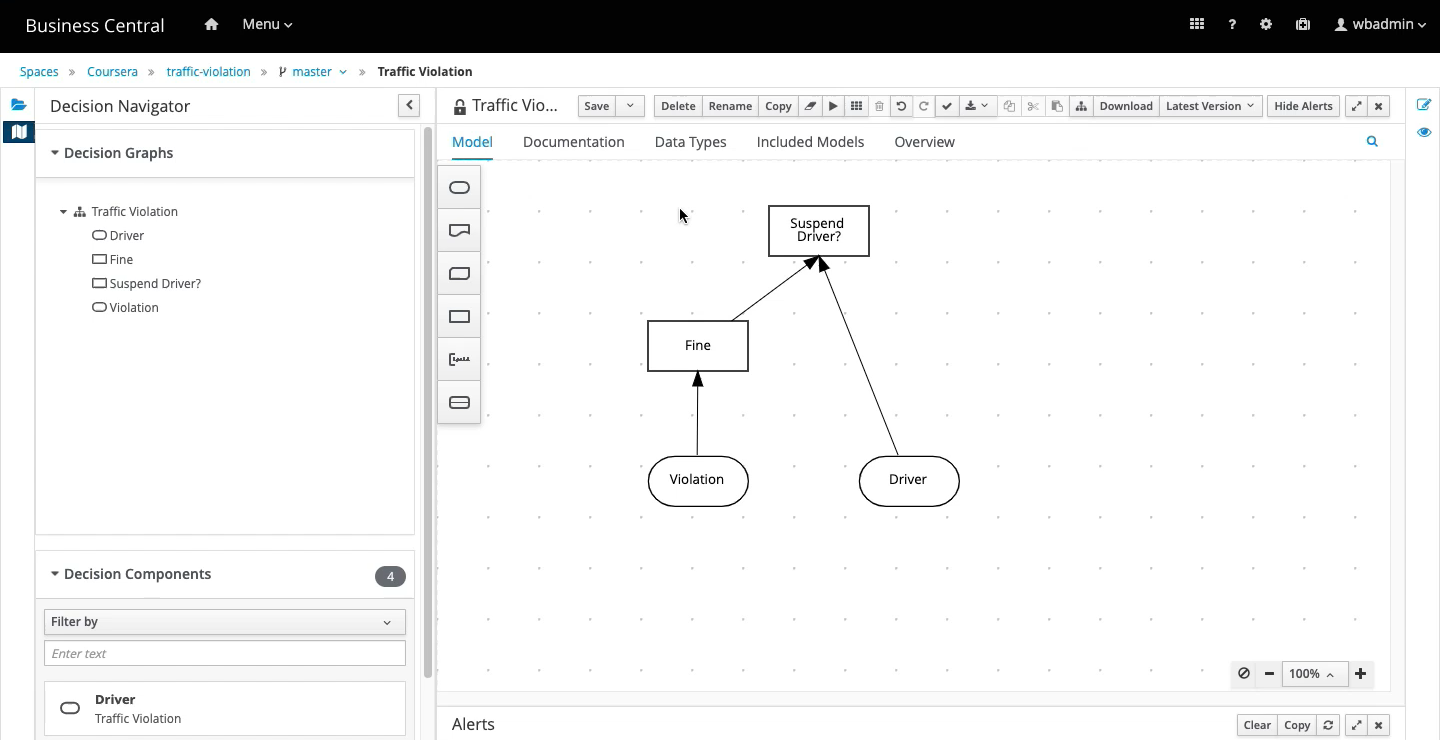Open the Included Models tab

click(811, 142)
